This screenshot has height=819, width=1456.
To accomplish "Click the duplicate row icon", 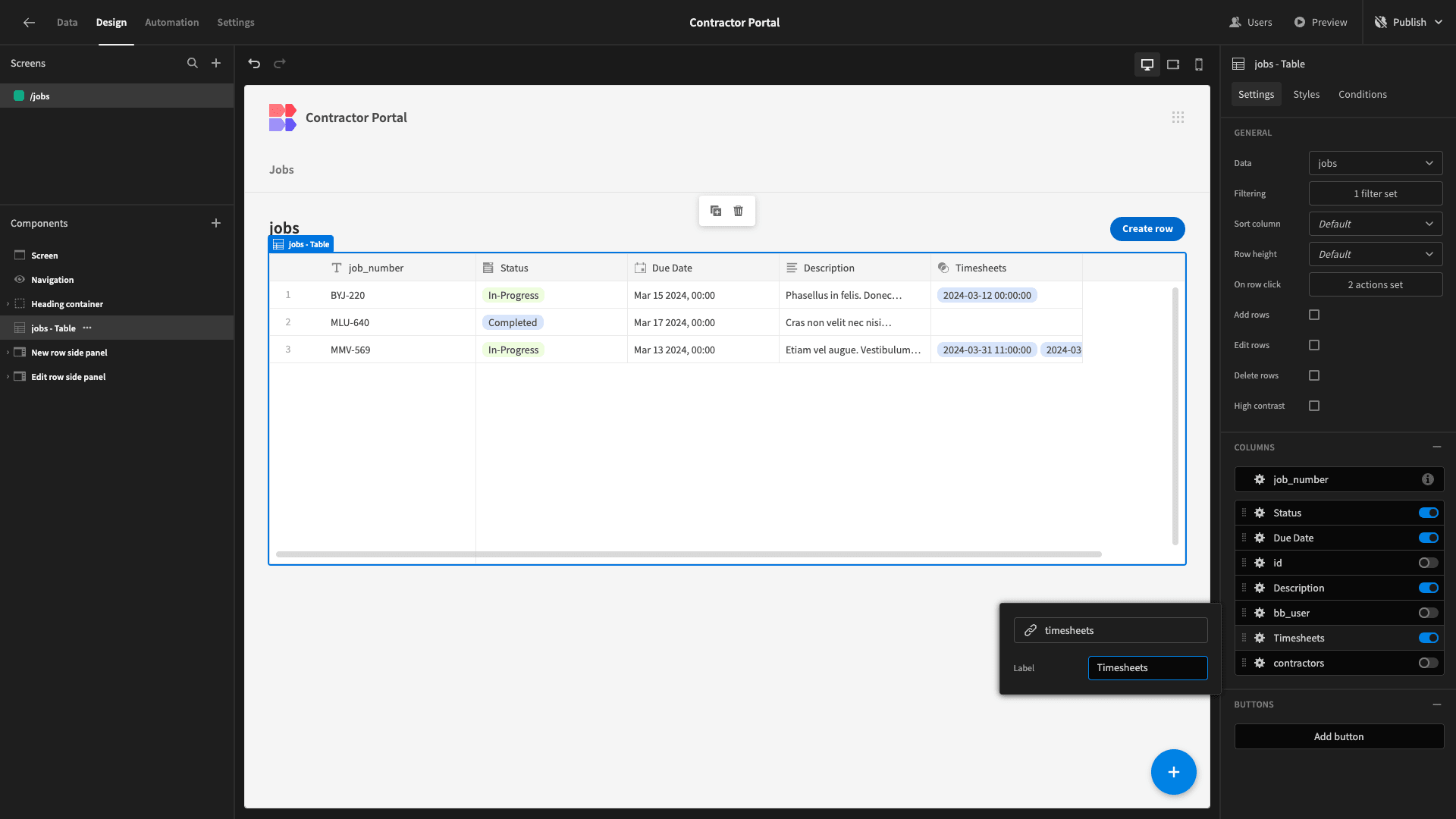I will point(716,211).
